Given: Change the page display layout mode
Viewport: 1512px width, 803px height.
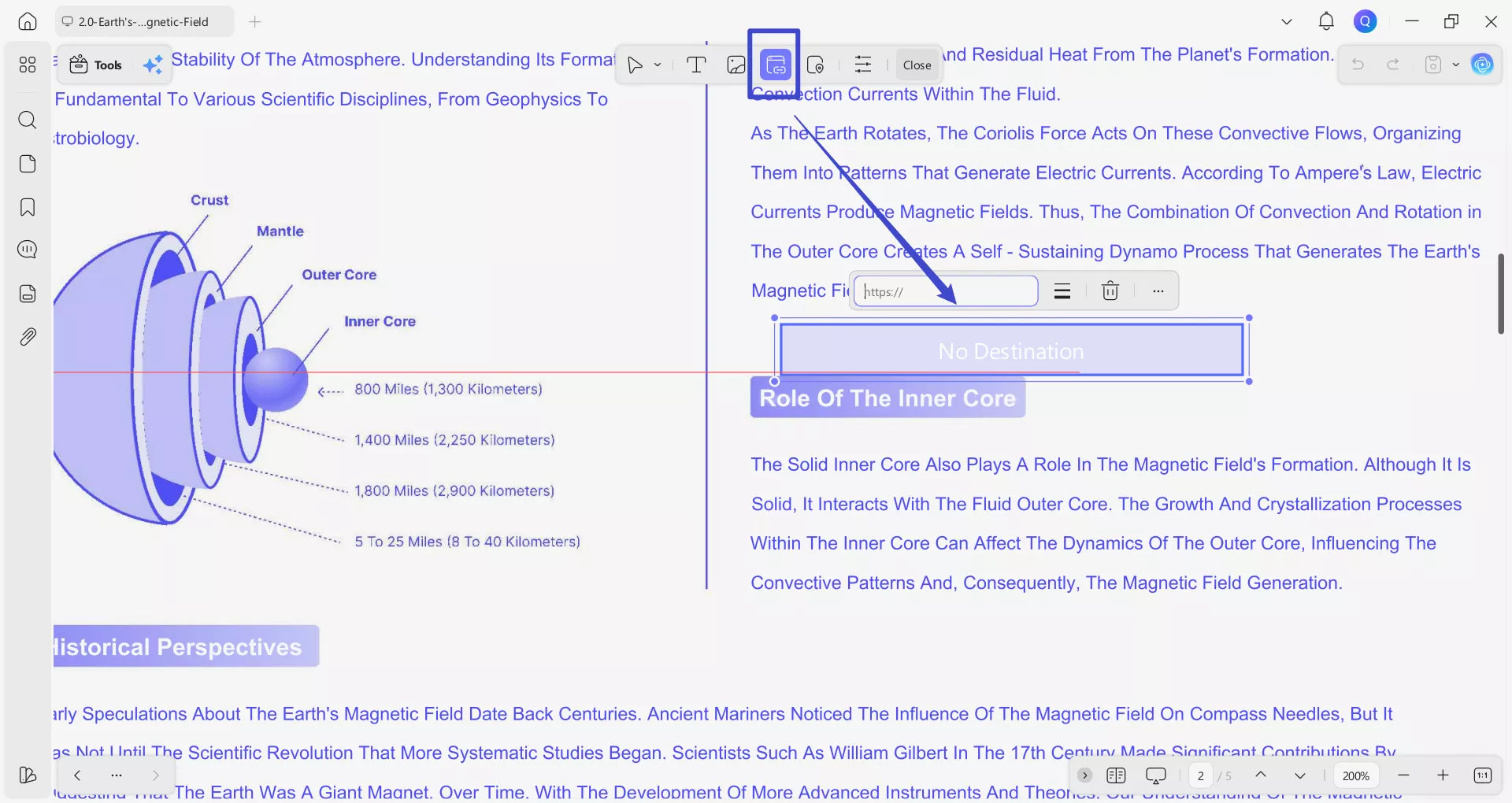Looking at the screenshot, I should pos(1116,775).
